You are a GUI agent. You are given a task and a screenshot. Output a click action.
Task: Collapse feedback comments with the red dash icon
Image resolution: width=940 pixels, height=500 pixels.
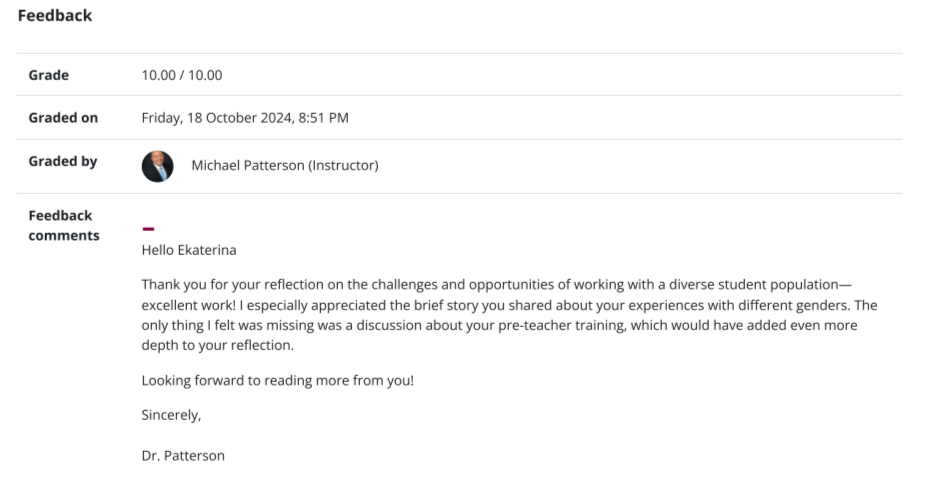pos(148,230)
